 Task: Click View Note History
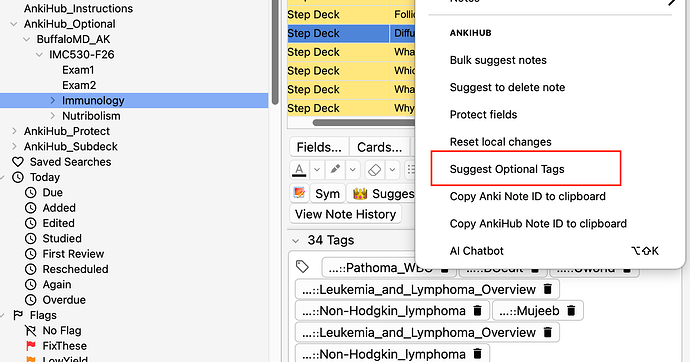point(345,214)
